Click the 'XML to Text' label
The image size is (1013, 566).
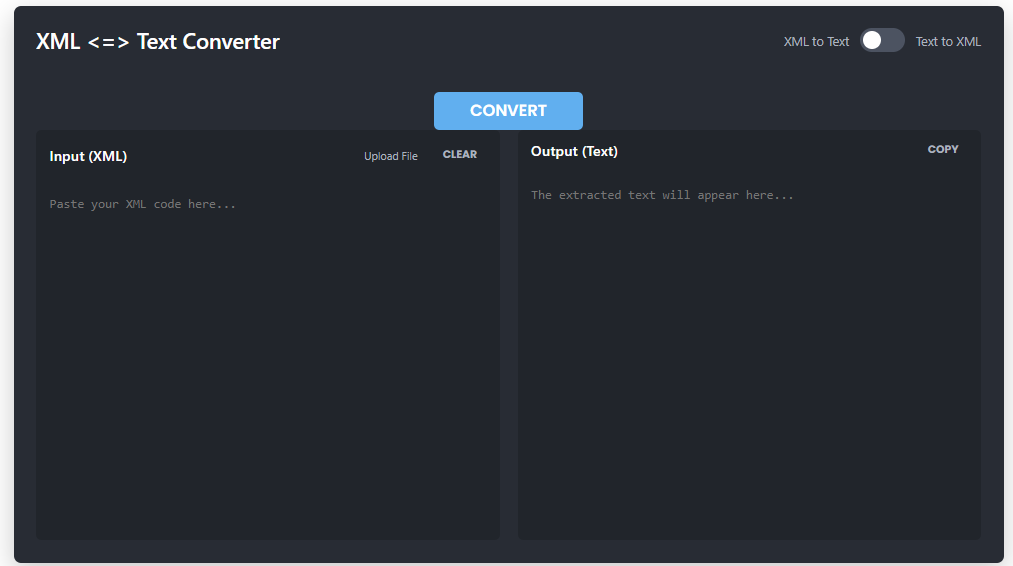[x=816, y=41]
